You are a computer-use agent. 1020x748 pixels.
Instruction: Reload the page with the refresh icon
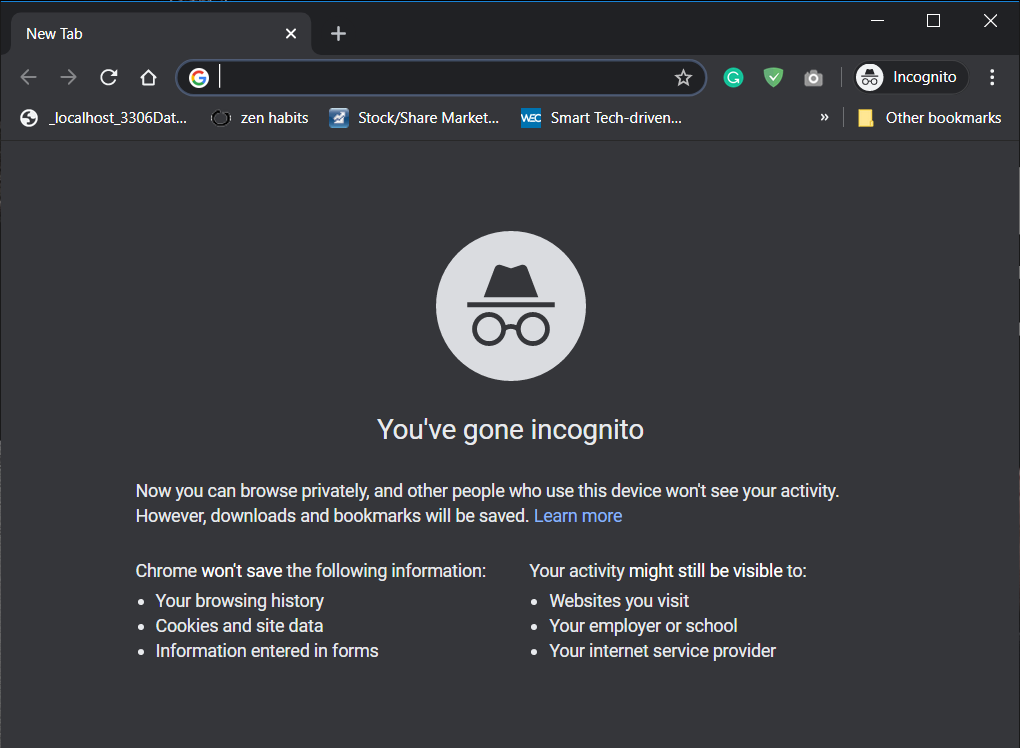[x=109, y=77]
